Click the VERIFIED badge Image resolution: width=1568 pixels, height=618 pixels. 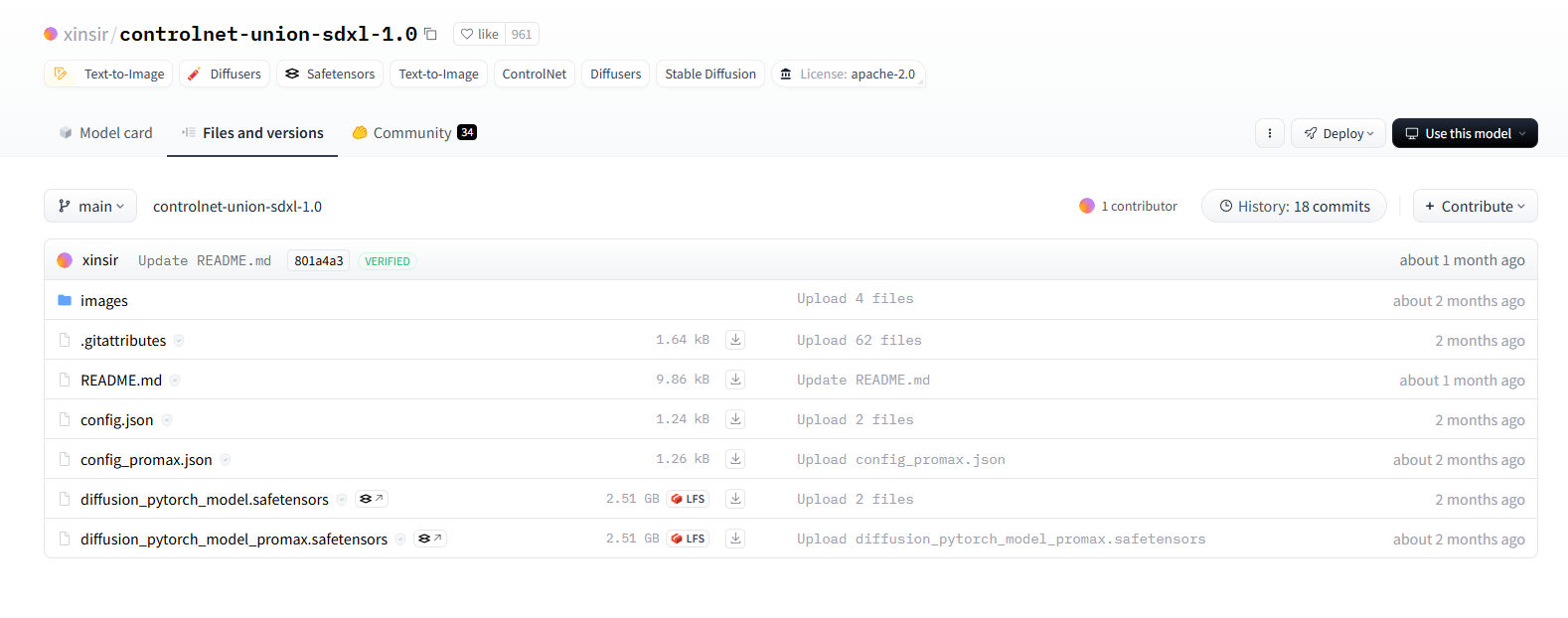[387, 261]
